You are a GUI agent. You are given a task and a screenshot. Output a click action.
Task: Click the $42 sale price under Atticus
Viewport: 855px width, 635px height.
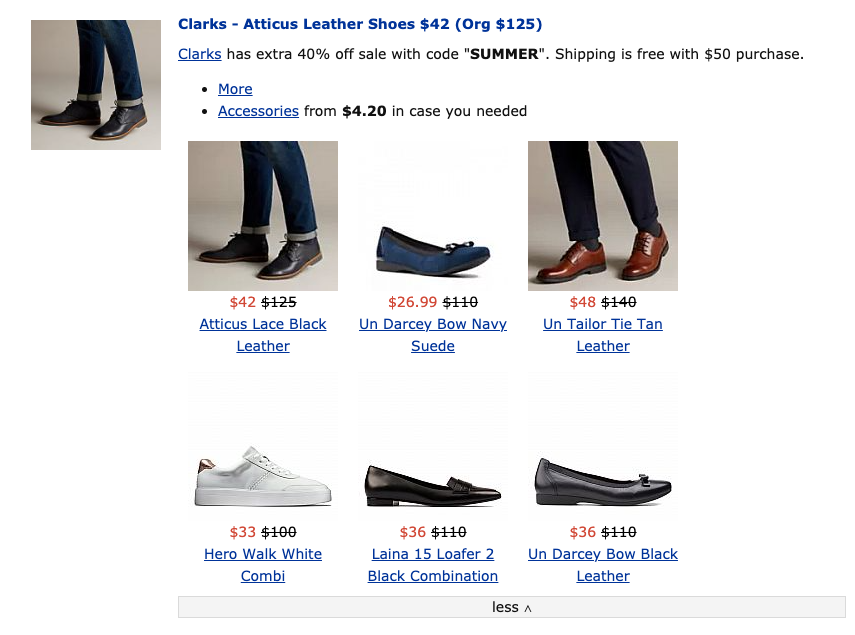point(242,302)
